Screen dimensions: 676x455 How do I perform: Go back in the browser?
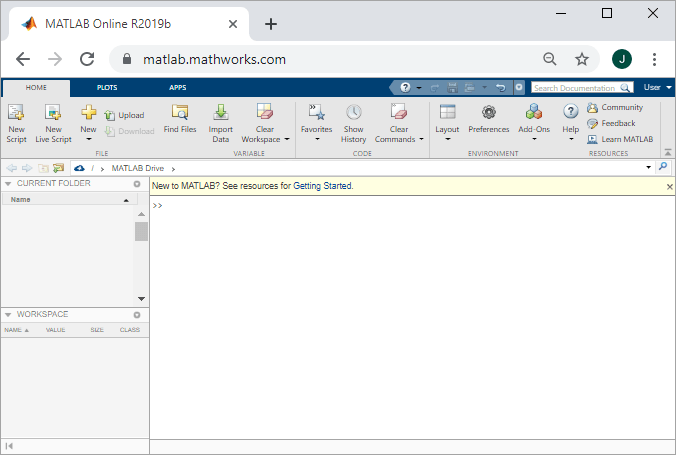tap(23, 59)
